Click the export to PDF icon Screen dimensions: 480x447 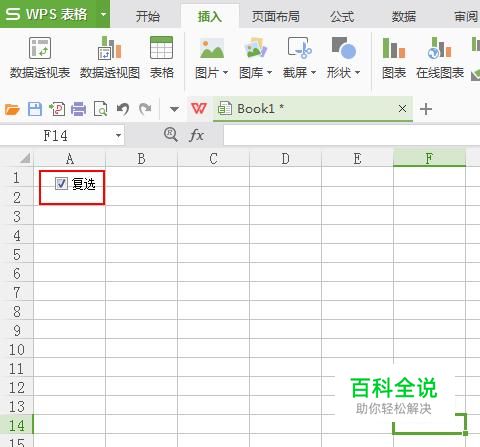pyautogui.click(x=57, y=109)
